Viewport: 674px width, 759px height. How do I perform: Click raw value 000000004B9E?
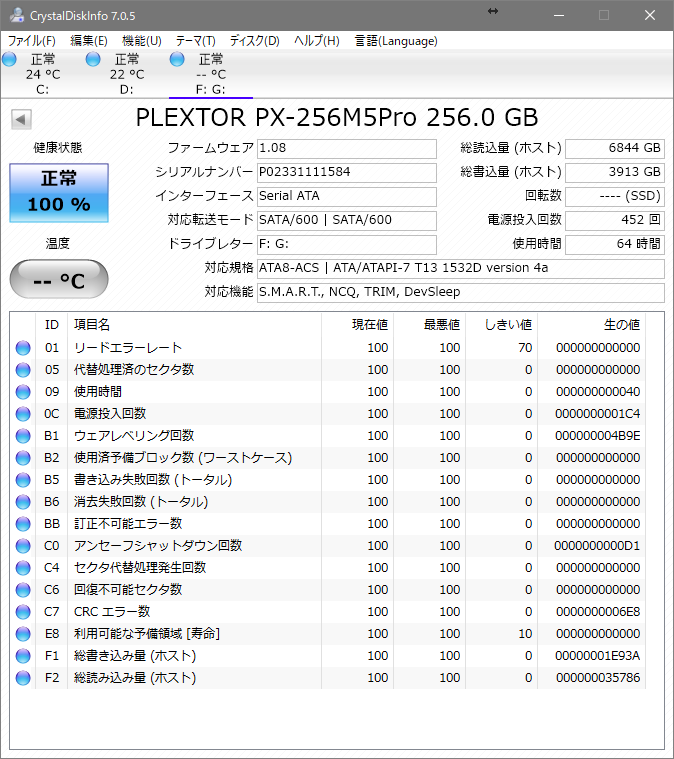(597, 436)
